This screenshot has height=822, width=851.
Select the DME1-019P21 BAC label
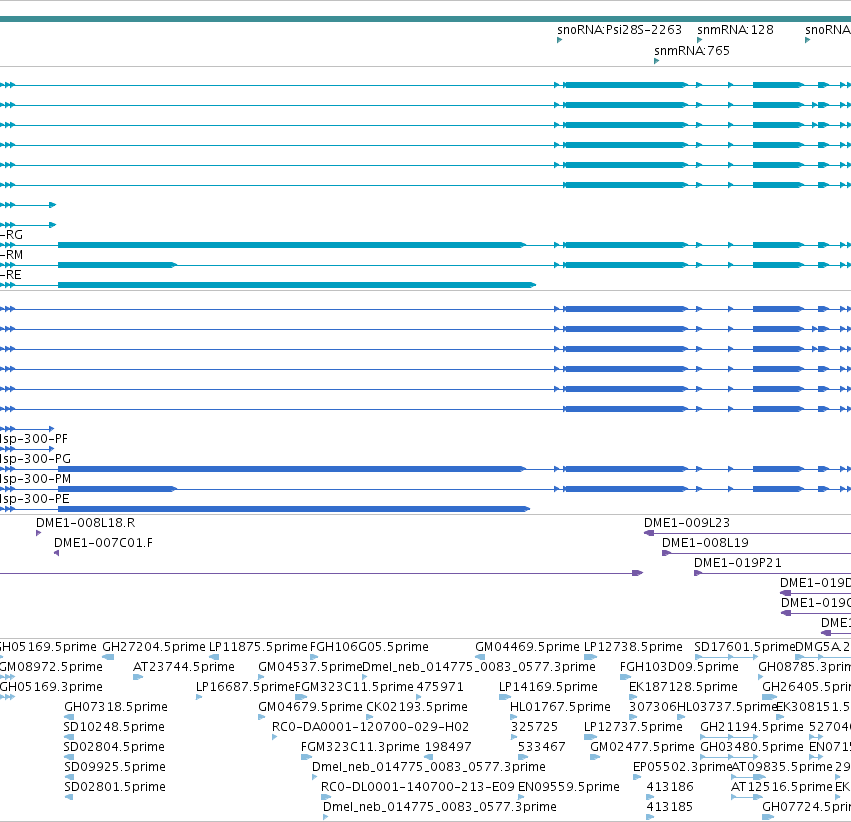(x=738, y=563)
